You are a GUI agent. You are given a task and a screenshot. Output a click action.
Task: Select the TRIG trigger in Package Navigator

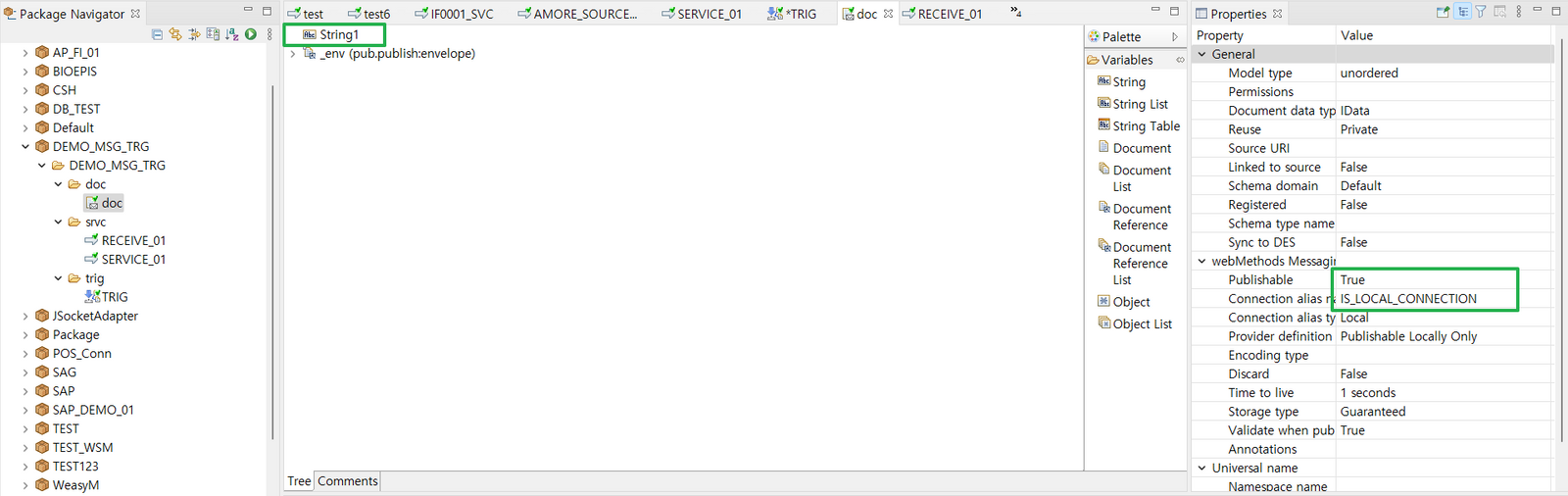(114, 297)
